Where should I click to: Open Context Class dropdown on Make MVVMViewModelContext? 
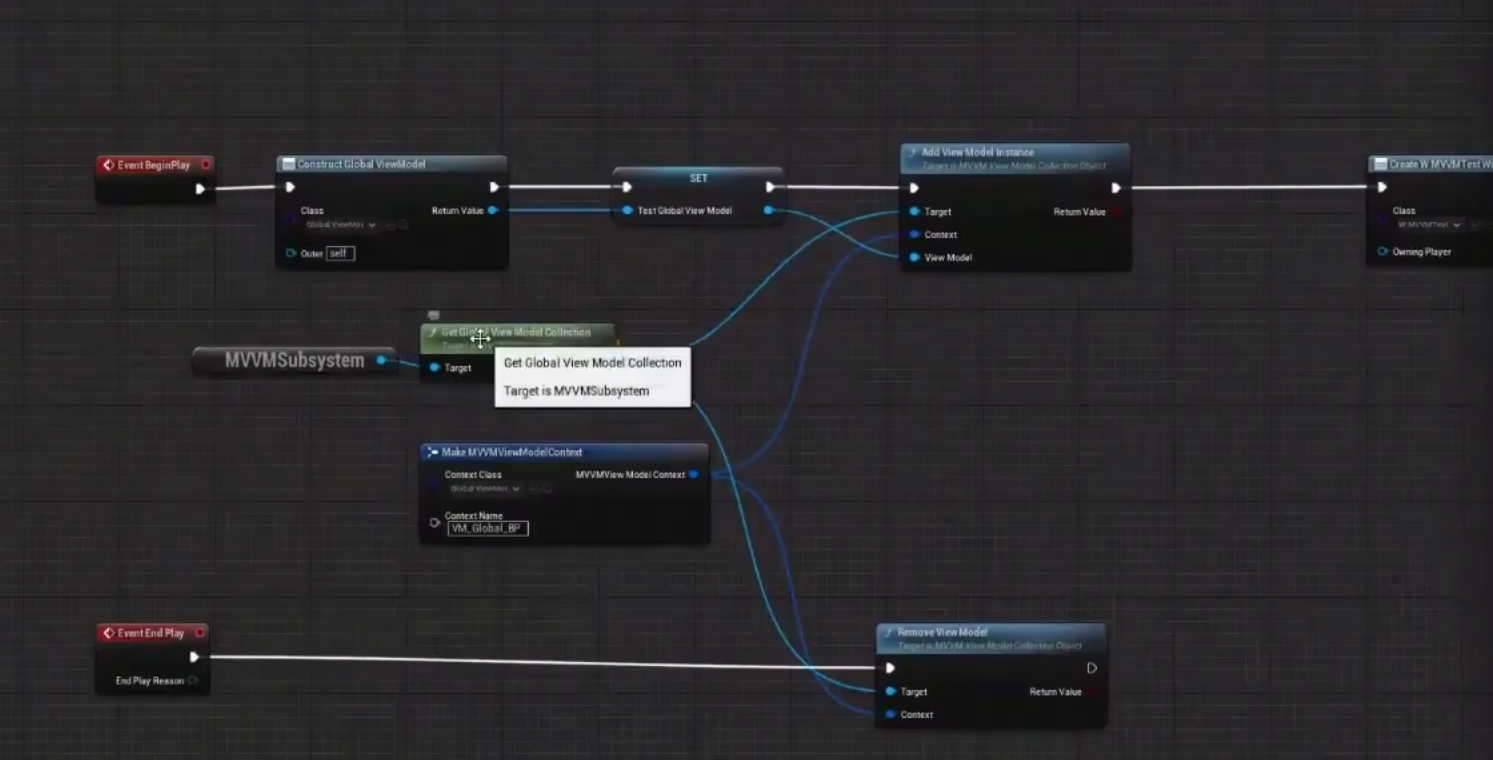pyautogui.click(x=486, y=489)
